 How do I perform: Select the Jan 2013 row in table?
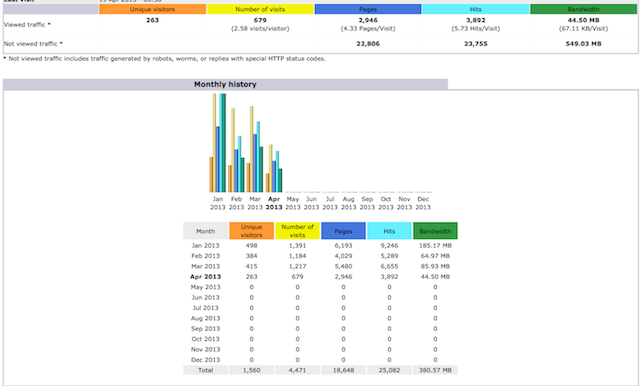point(320,246)
